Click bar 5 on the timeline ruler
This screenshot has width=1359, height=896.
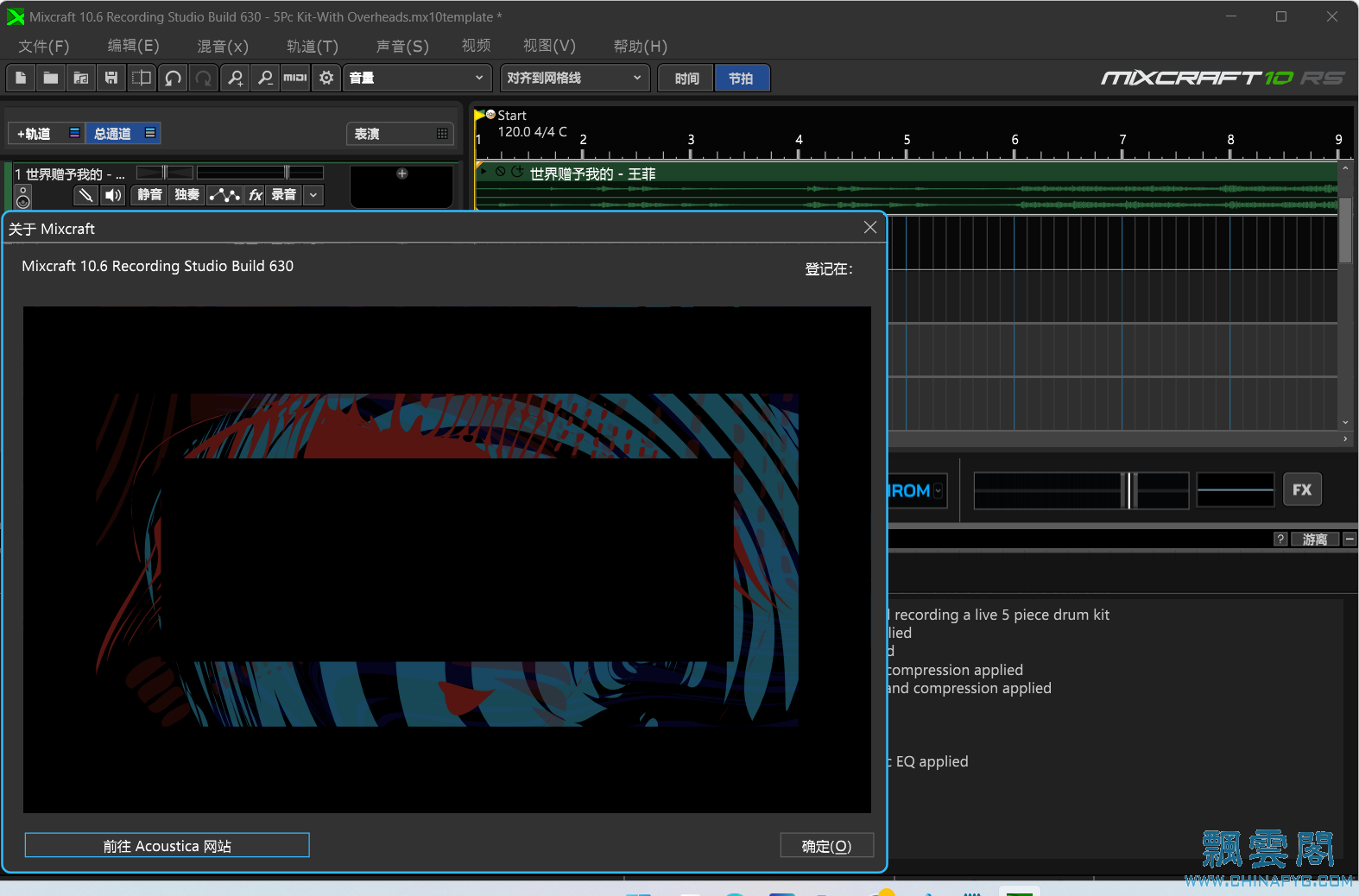(x=907, y=140)
